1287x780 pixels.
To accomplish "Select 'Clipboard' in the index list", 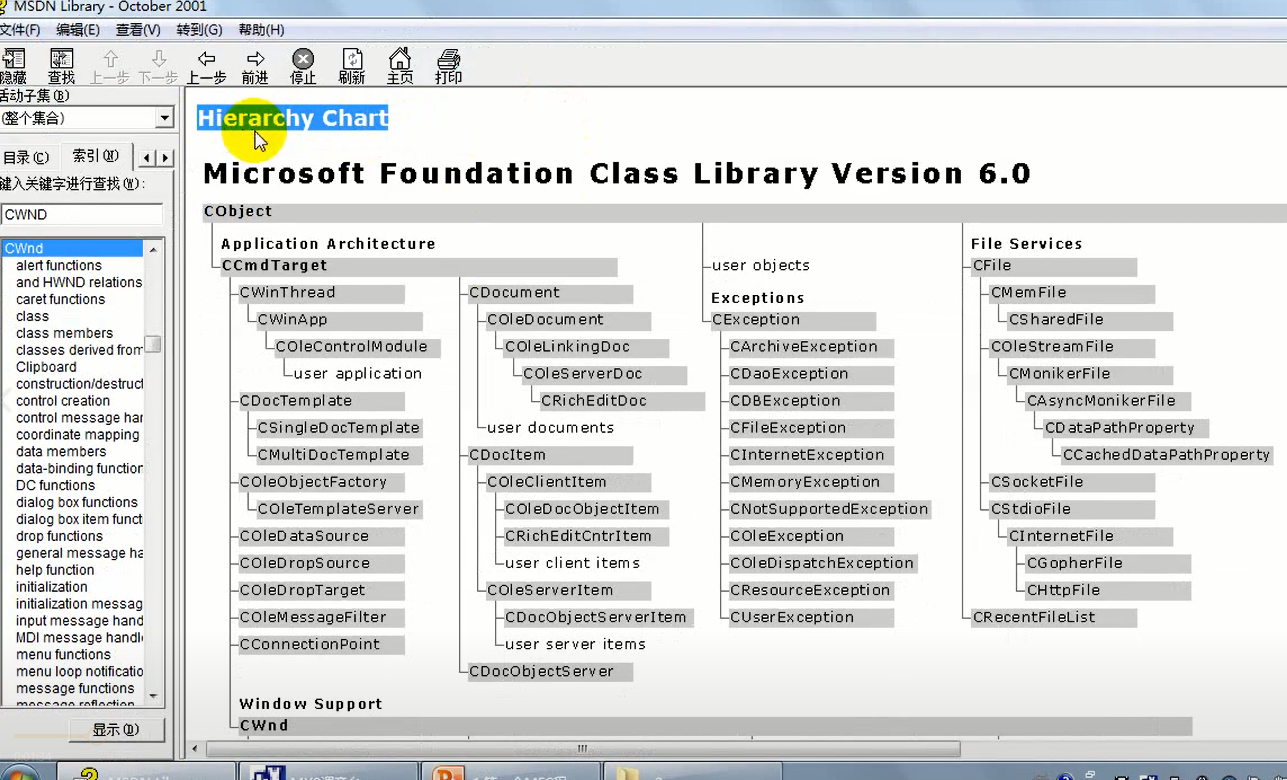I will [x=46, y=367].
